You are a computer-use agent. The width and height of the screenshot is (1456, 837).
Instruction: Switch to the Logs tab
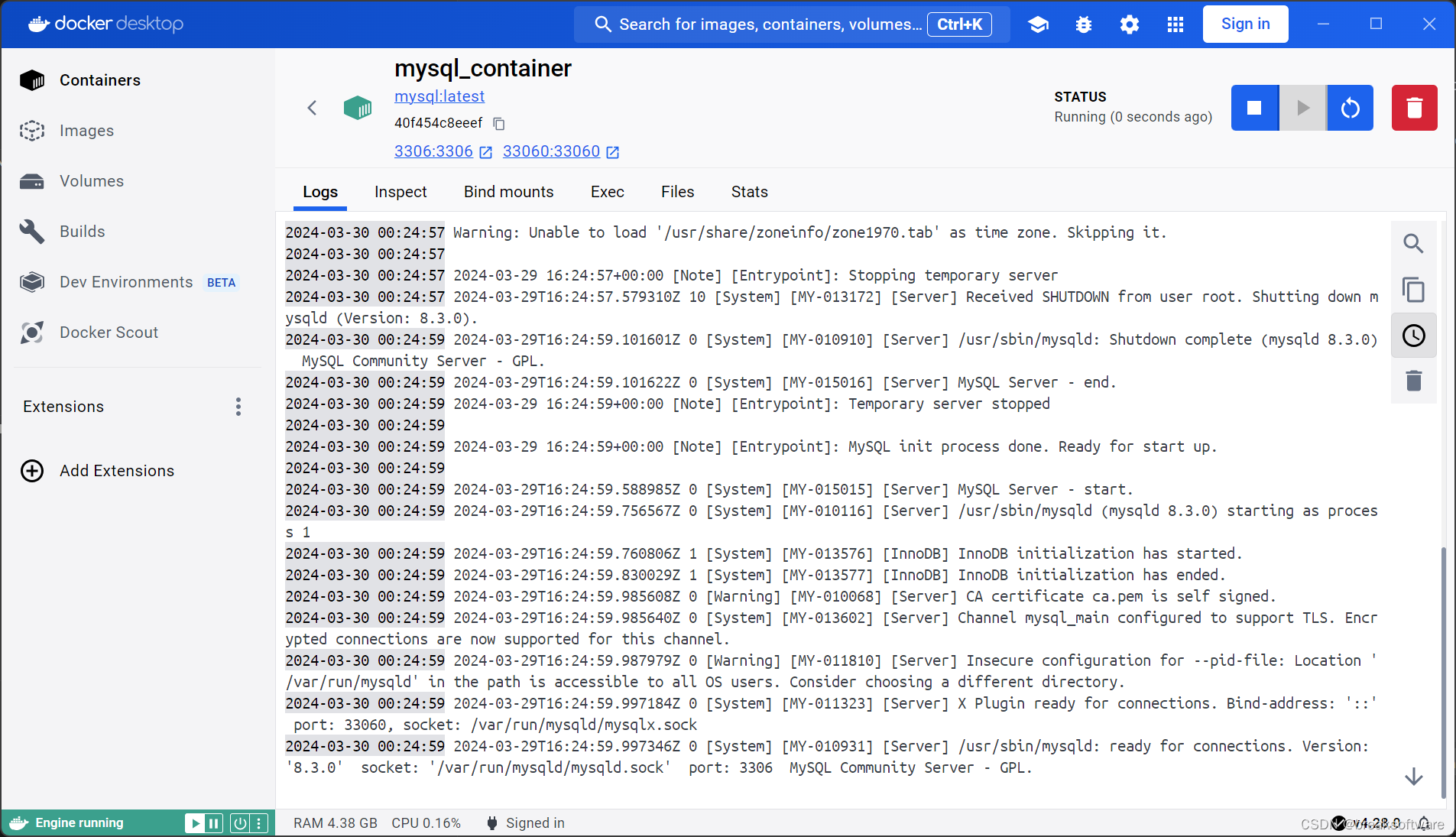click(320, 192)
